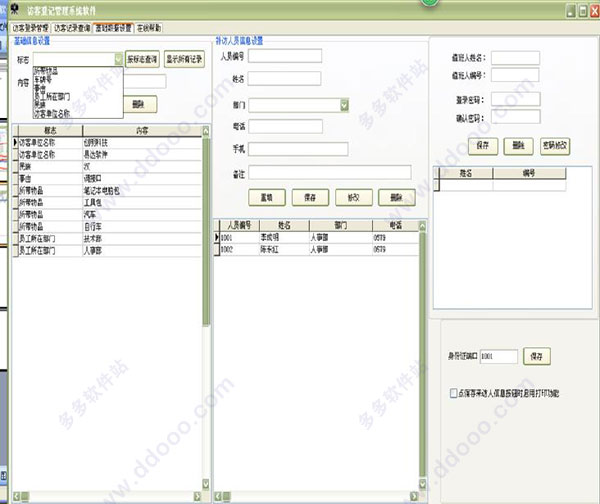Focus the 备注 input field

tap(330, 172)
